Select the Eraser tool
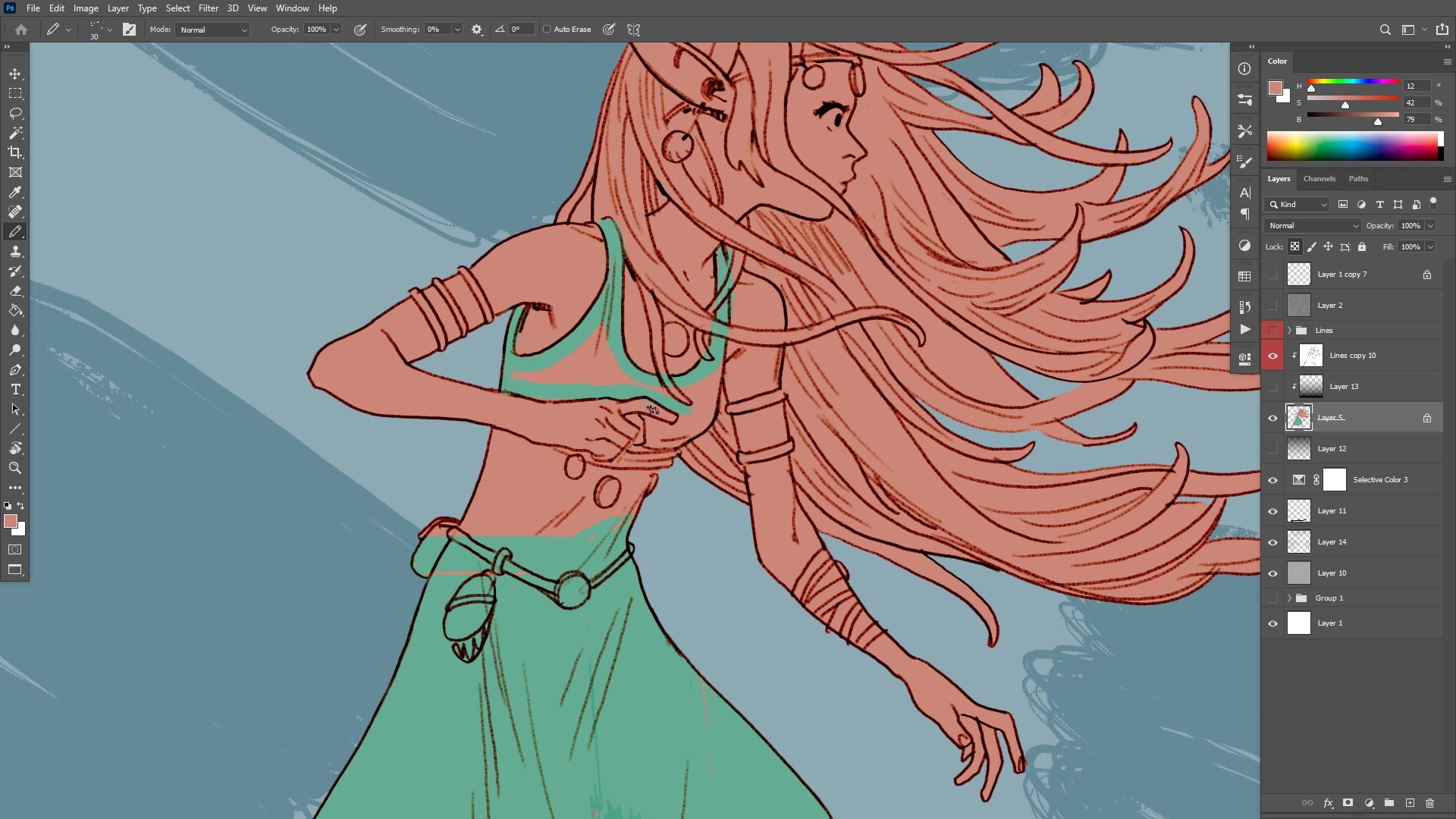The width and height of the screenshot is (1456, 819). coord(15,290)
